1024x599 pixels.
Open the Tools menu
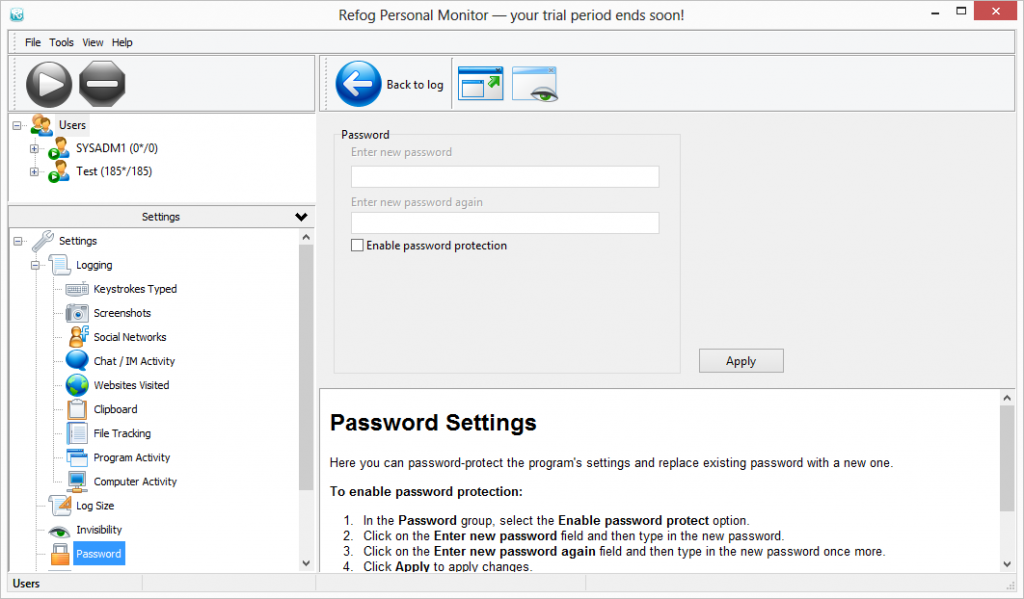coord(62,43)
